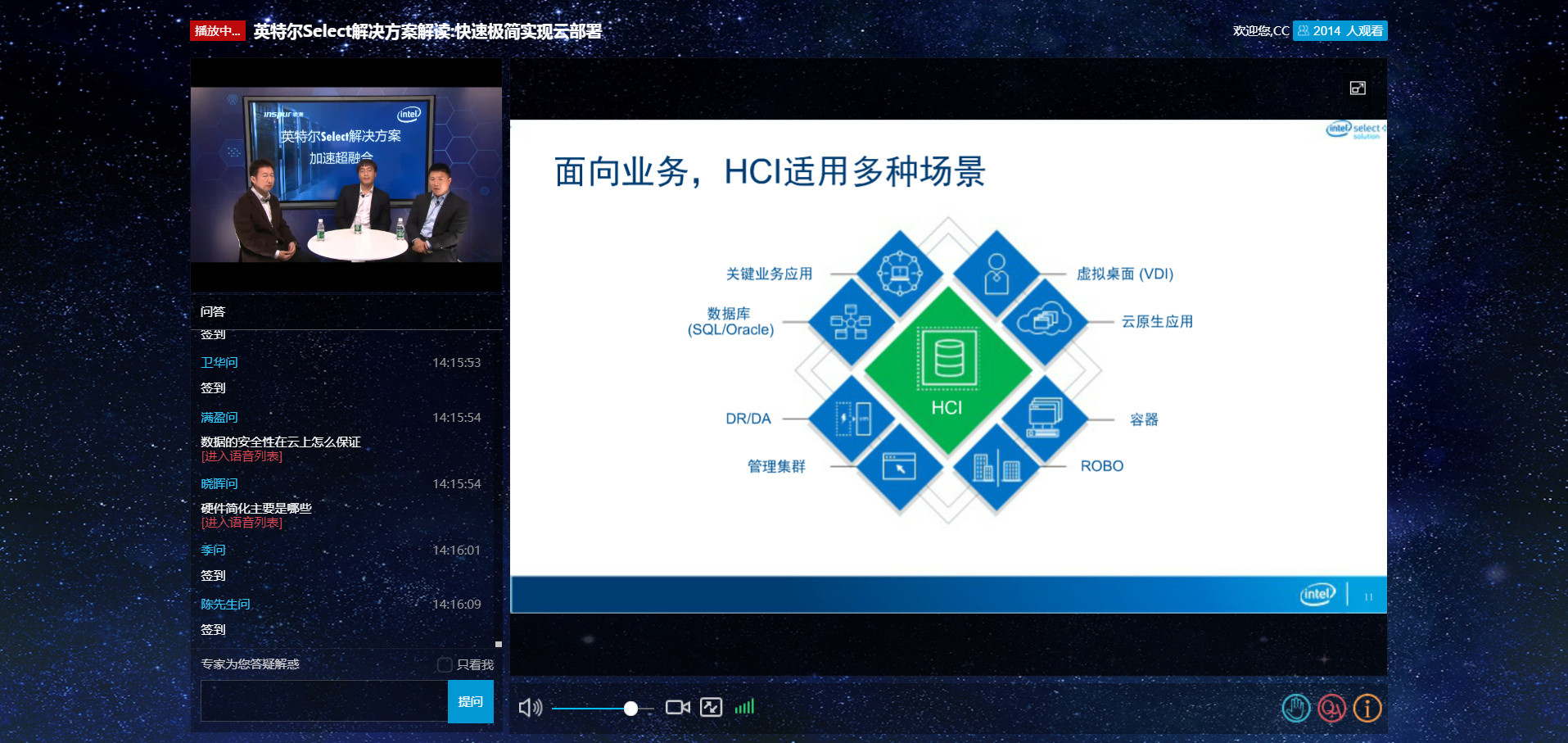Click the speaker video thumbnail
The width and height of the screenshot is (1568, 743).
346,174
